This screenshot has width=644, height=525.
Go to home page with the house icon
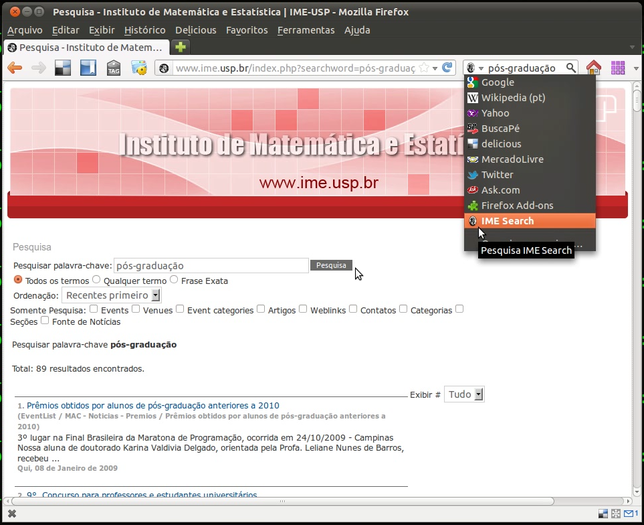click(593, 68)
